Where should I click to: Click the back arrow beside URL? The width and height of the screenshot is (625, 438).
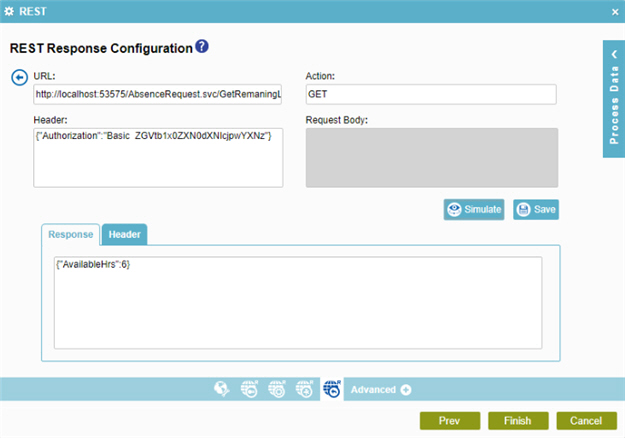(x=19, y=77)
